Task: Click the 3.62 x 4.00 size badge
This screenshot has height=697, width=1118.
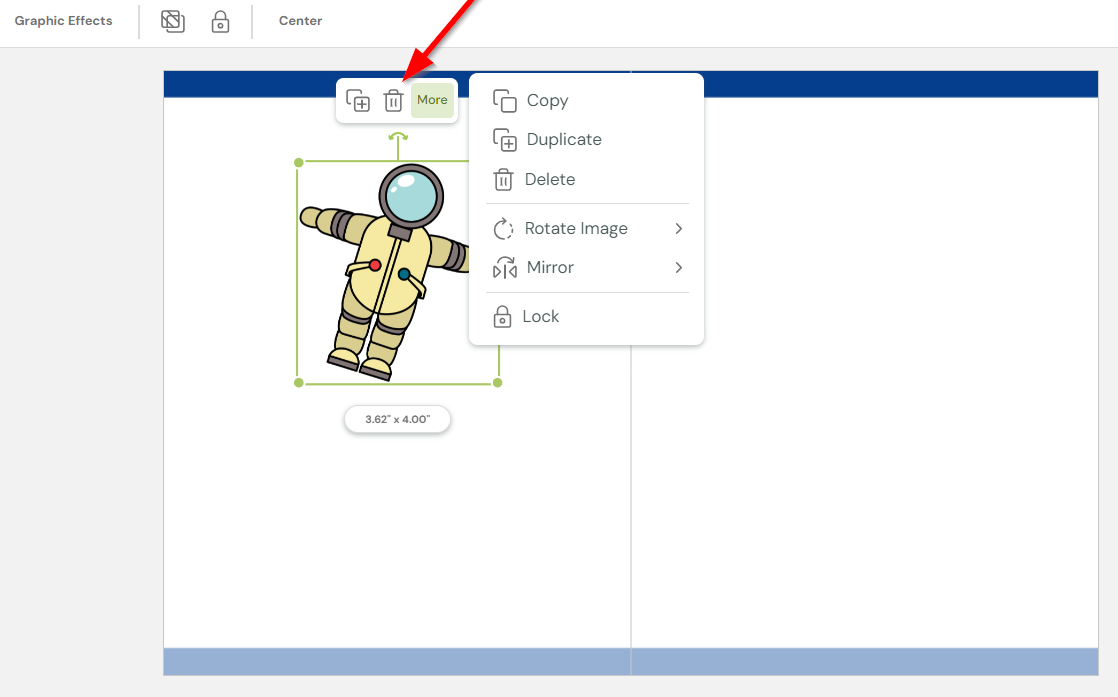Action: pos(397,419)
